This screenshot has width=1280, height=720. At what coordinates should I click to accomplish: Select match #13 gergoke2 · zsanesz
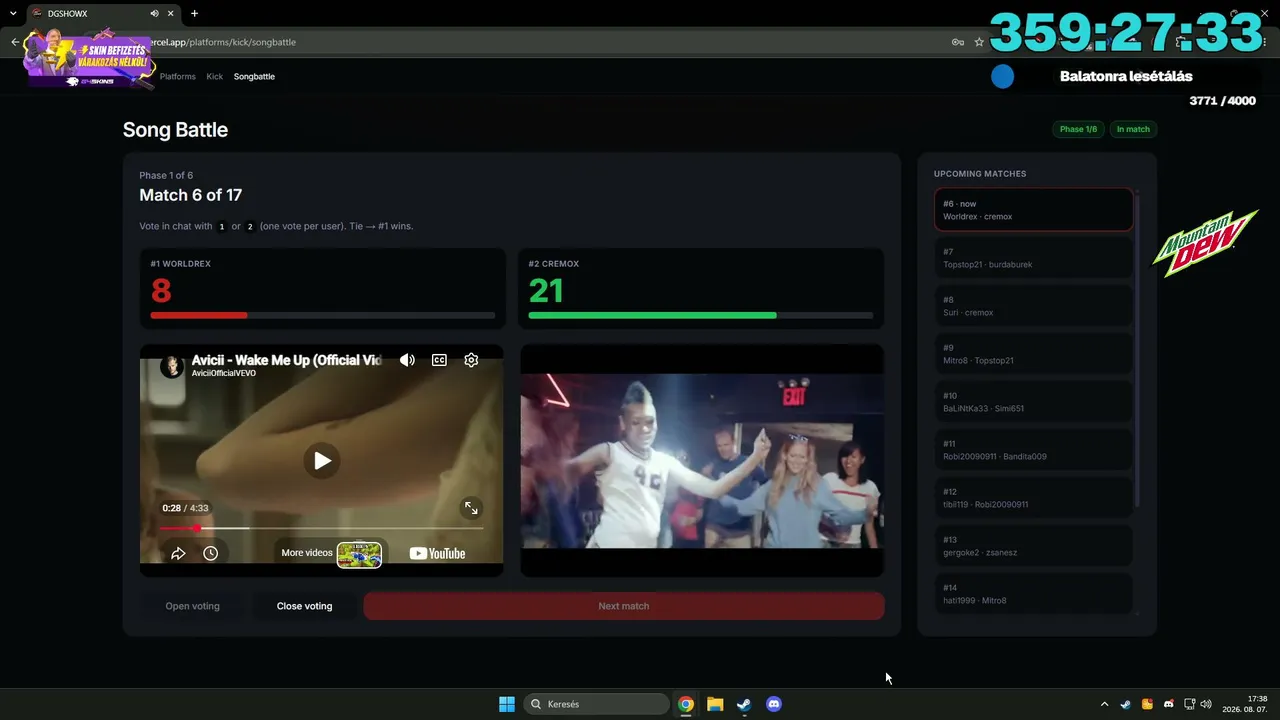coord(1034,546)
